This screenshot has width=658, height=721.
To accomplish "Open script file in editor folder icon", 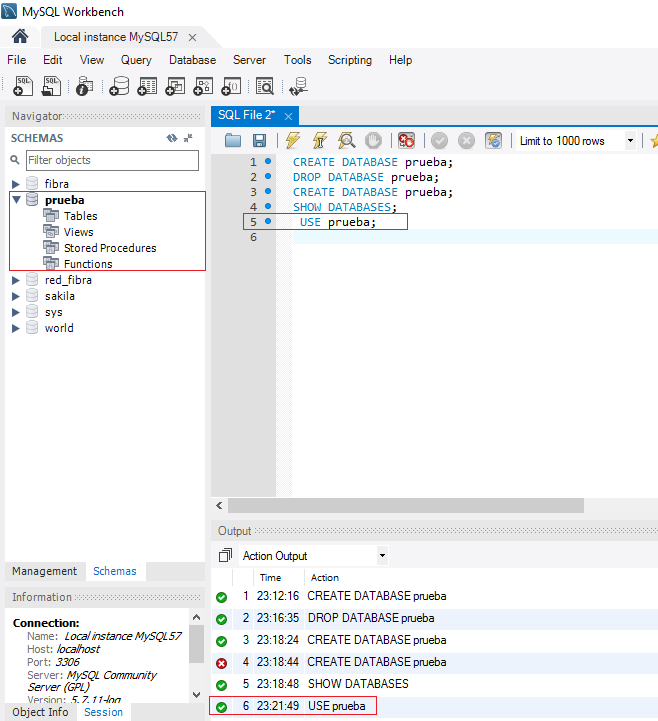I will click(233, 140).
